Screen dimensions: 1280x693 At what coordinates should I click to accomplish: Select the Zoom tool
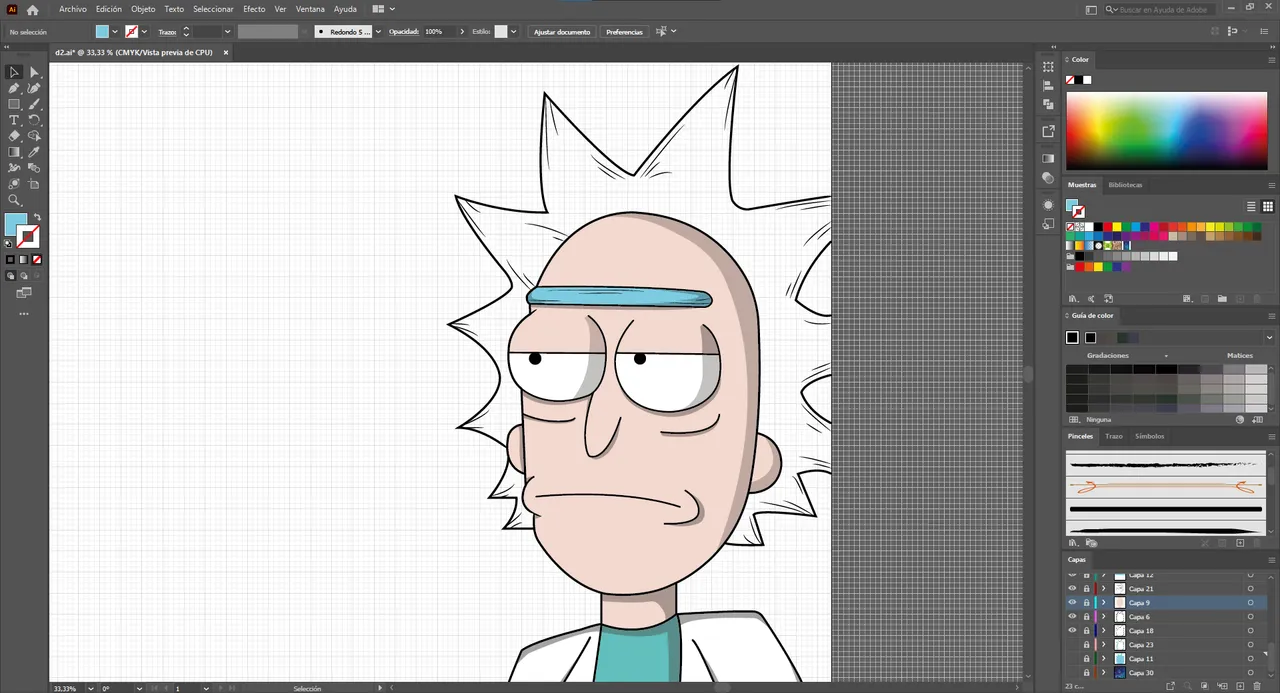click(14, 200)
